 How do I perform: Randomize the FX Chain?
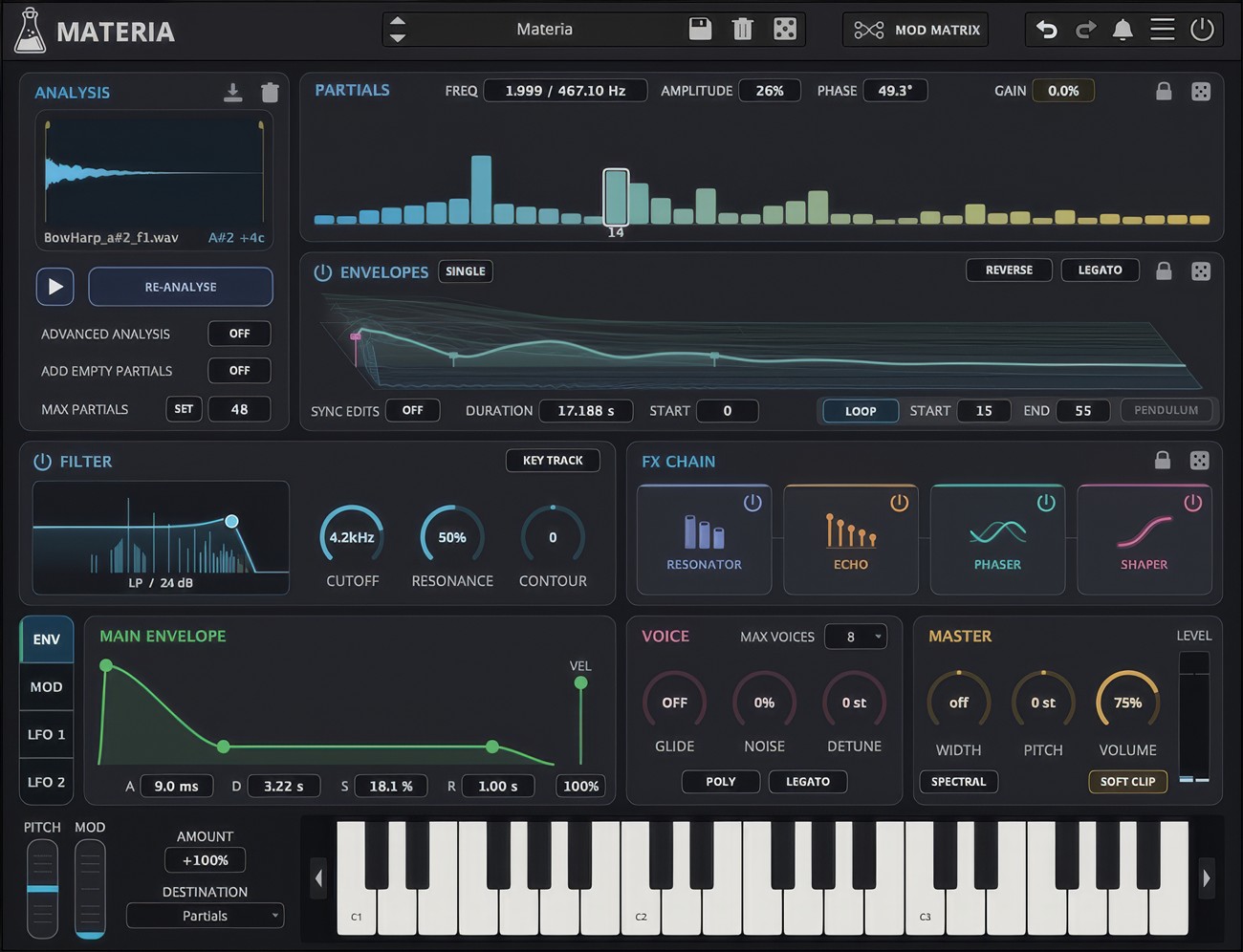click(1199, 460)
